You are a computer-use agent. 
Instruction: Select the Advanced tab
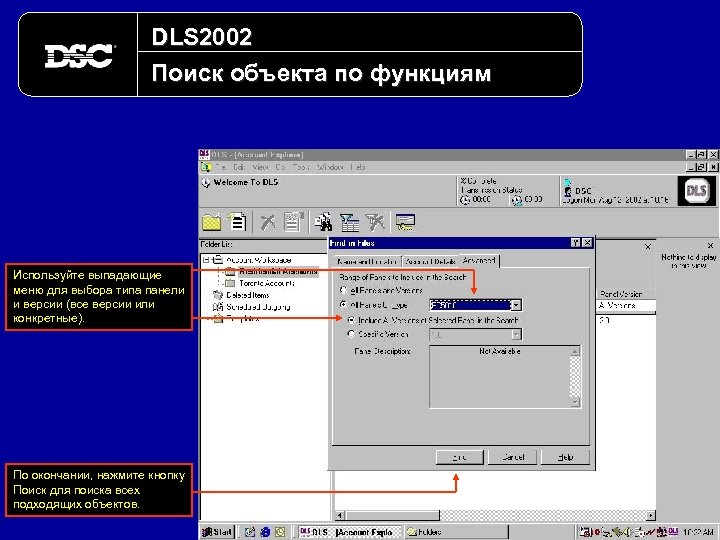coord(479,260)
